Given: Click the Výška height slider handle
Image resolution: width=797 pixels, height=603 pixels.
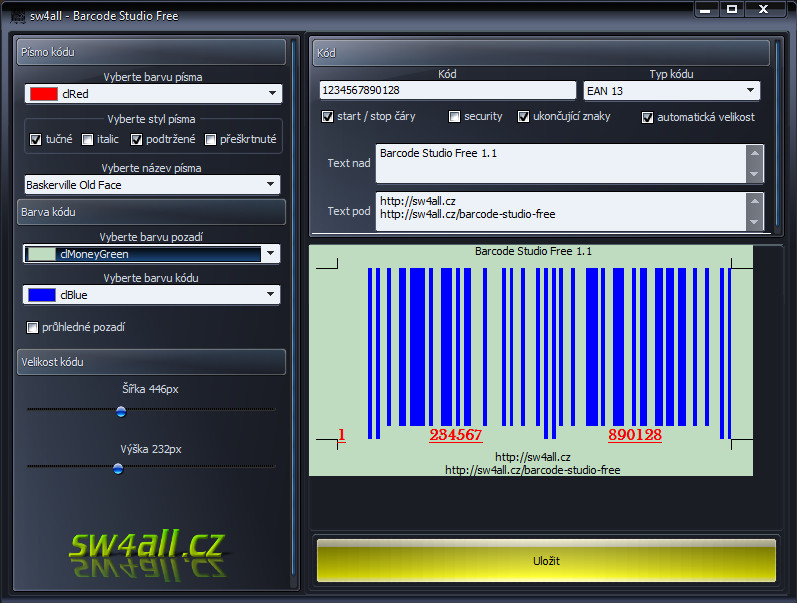Looking at the screenshot, I should [118, 468].
